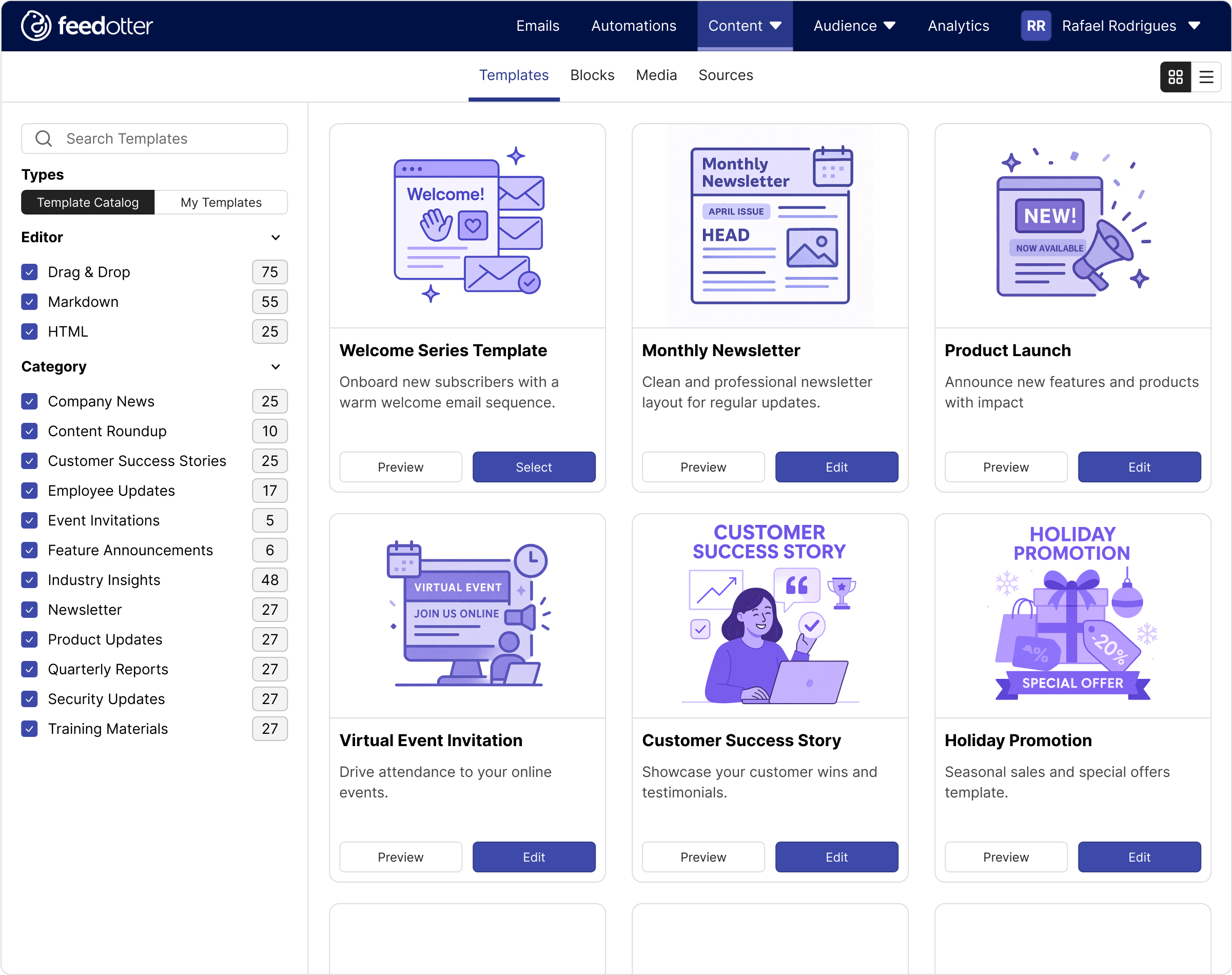Go to Emails in top navigation
The width and height of the screenshot is (1232, 975).
point(538,26)
